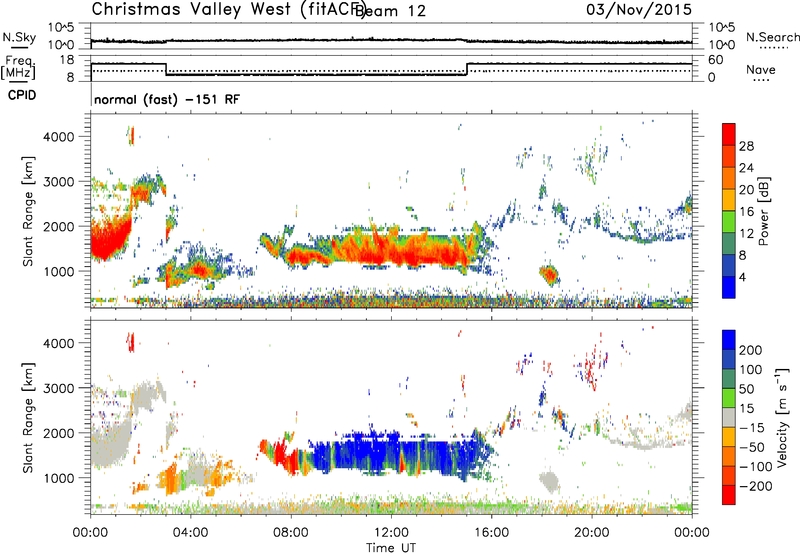Click the '28' tick on power colorbar
This screenshot has width=800, height=554.
click(746, 146)
